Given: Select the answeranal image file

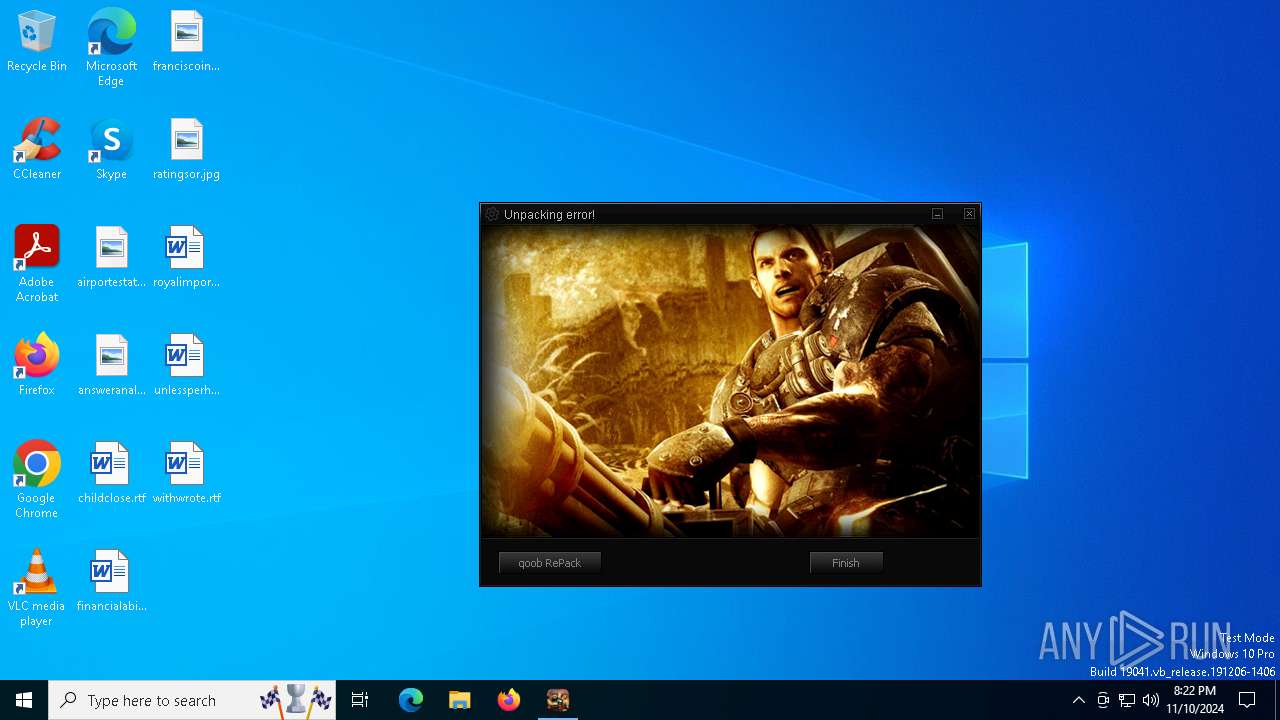Looking at the screenshot, I should pos(111,366).
